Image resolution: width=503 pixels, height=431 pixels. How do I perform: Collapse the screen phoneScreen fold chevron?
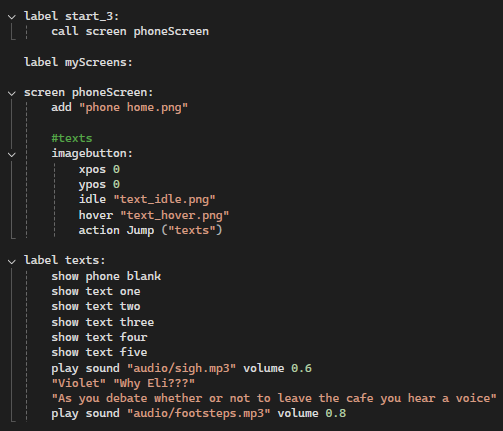[x=12, y=93]
